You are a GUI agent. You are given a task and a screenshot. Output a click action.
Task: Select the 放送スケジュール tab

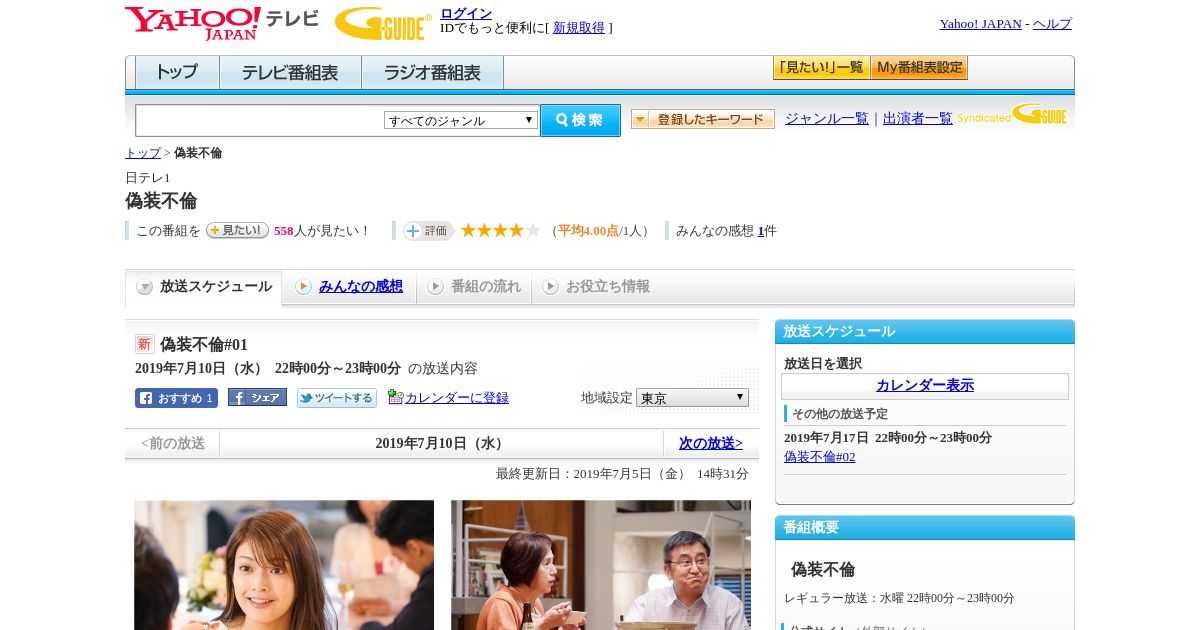point(204,287)
